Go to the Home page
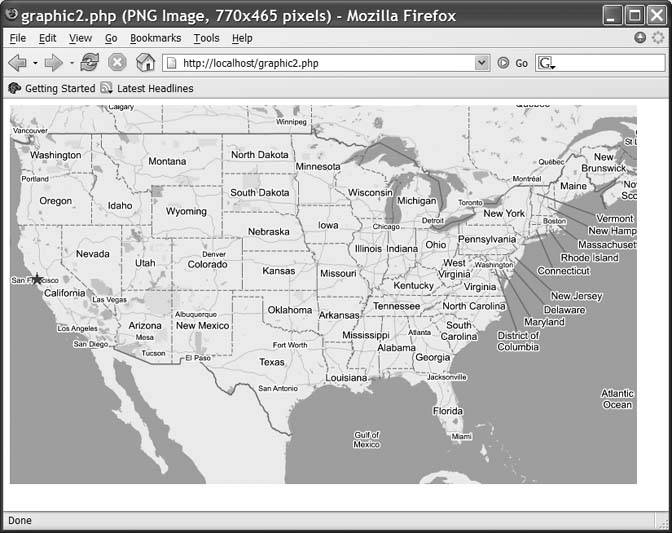Image resolution: width=672 pixels, height=533 pixels. (145, 63)
